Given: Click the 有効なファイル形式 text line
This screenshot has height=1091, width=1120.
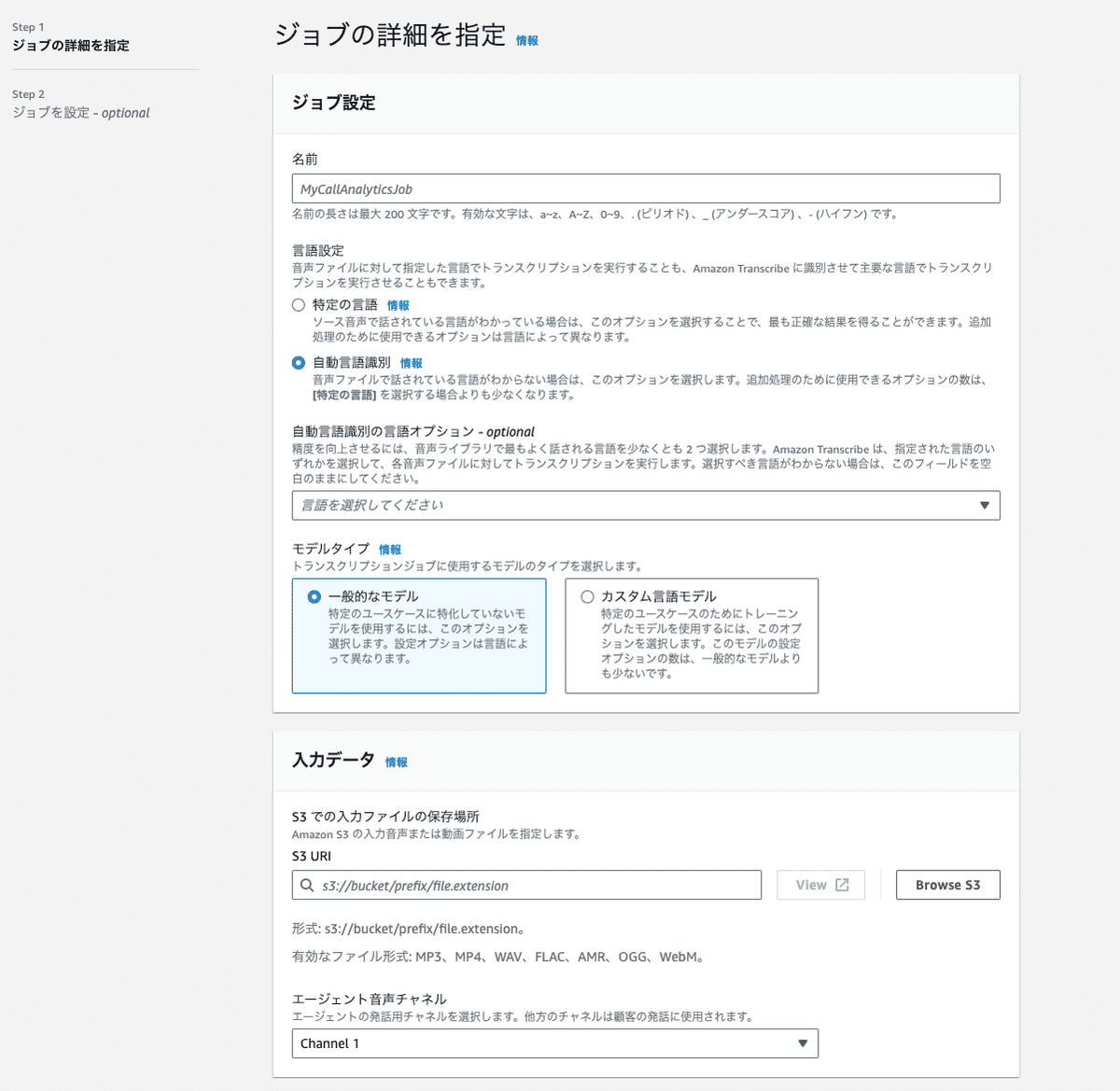Looking at the screenshot, I should pyautogui.click(x=498, y=957).
